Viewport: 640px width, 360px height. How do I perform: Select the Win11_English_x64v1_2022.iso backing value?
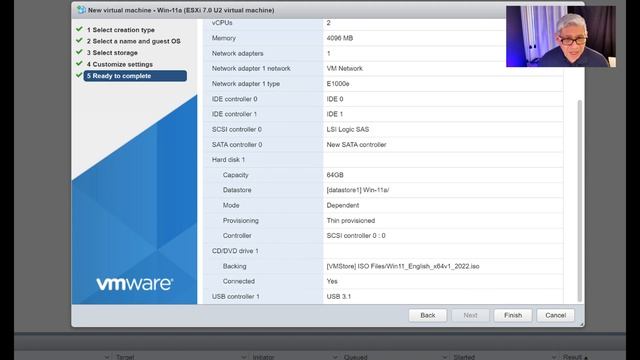pyautogui.click(x=403, y=266)
